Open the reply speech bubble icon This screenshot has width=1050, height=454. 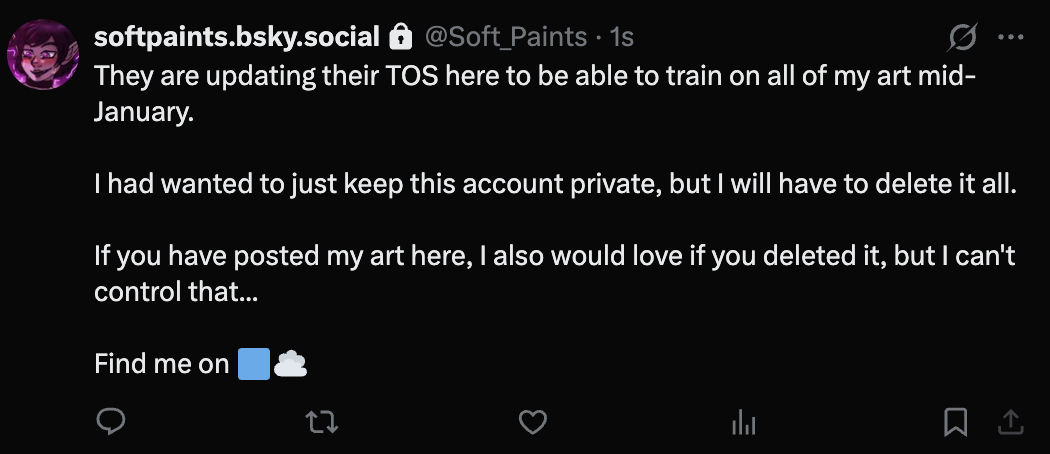(108, 423)
